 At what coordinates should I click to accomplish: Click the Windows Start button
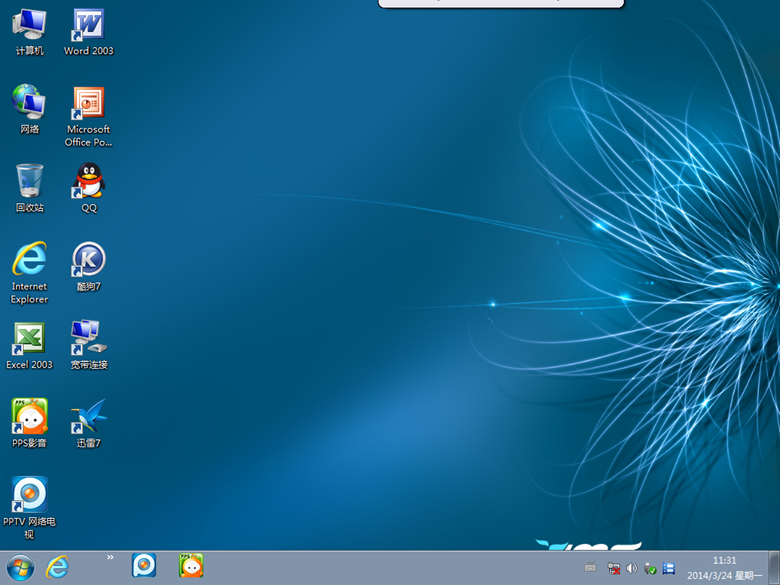click(19, 567)
